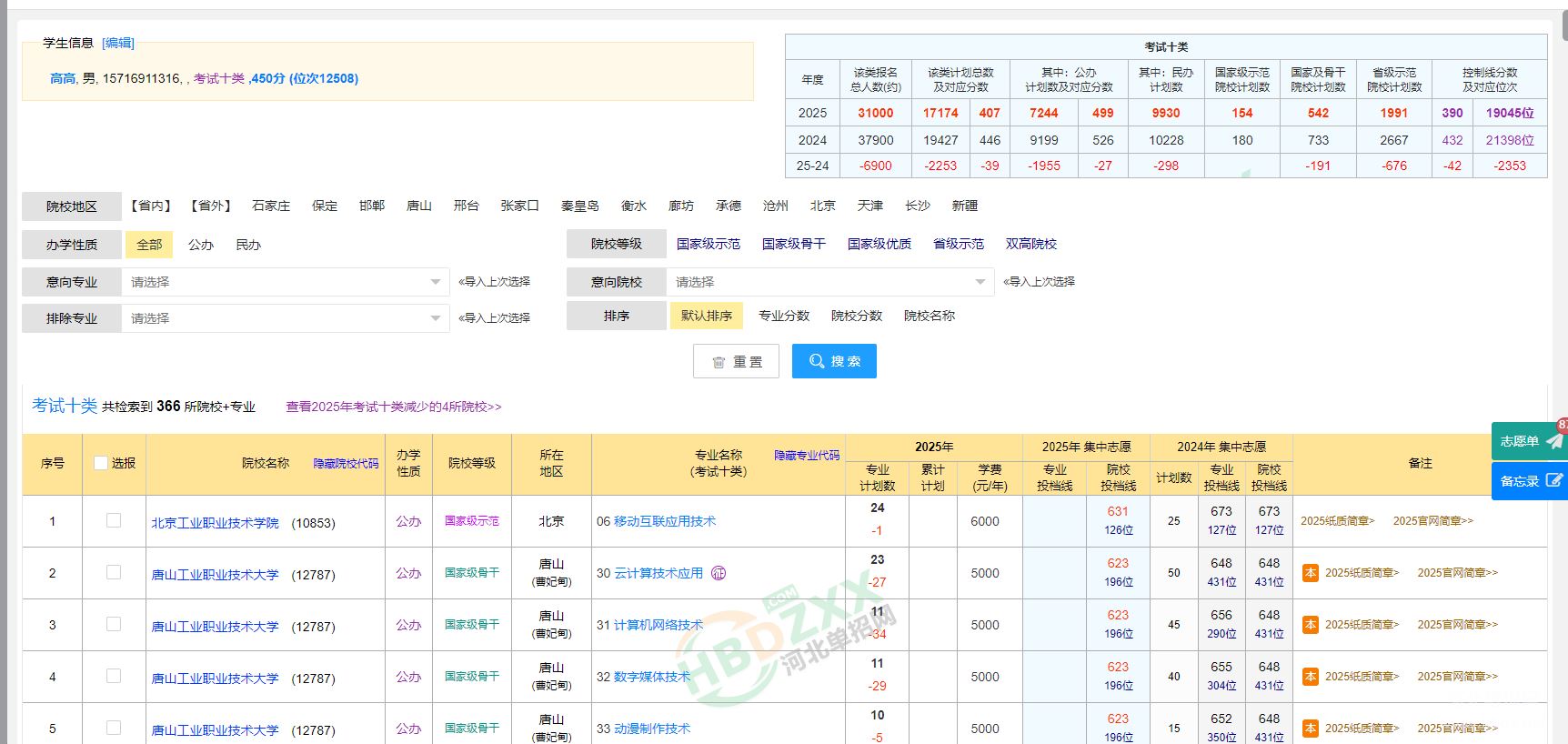
Task: Check the box for 数字媒体技术 row
Action: click(x=114, y=676)
